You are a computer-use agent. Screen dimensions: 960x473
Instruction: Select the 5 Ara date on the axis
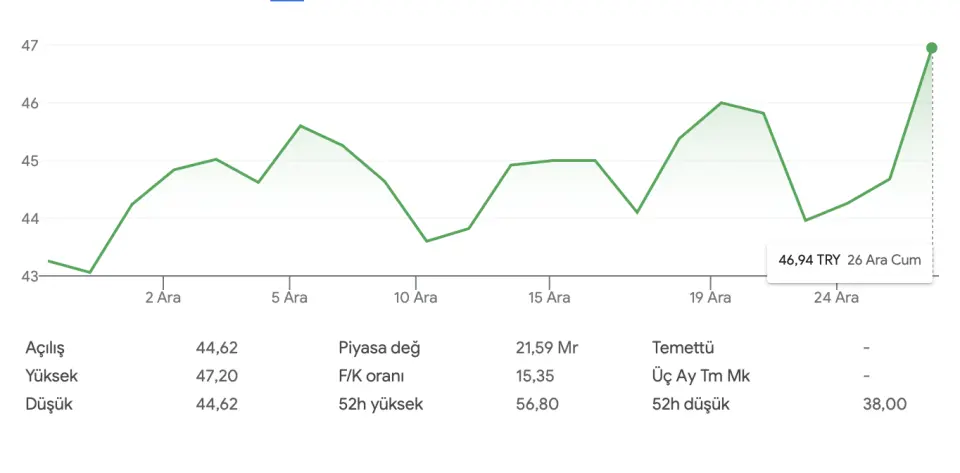[289, 297]
